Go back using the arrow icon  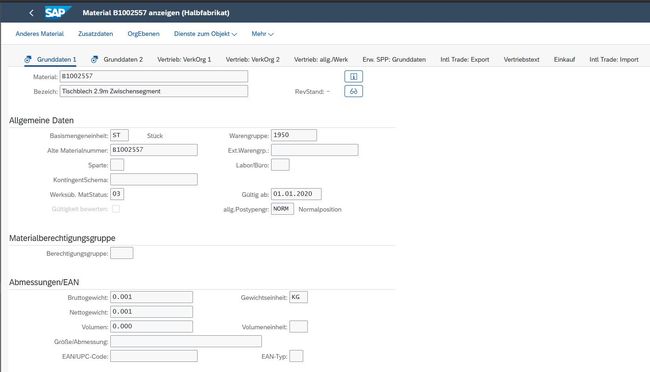click(x=31, y=13)
